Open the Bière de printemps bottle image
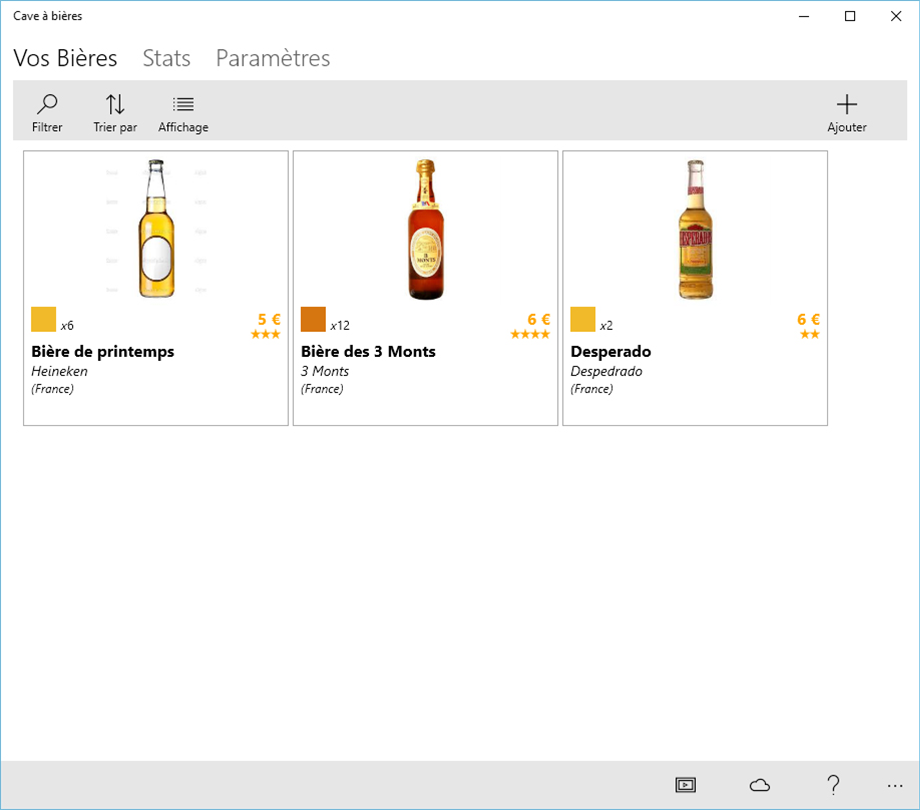 (155, 229)
